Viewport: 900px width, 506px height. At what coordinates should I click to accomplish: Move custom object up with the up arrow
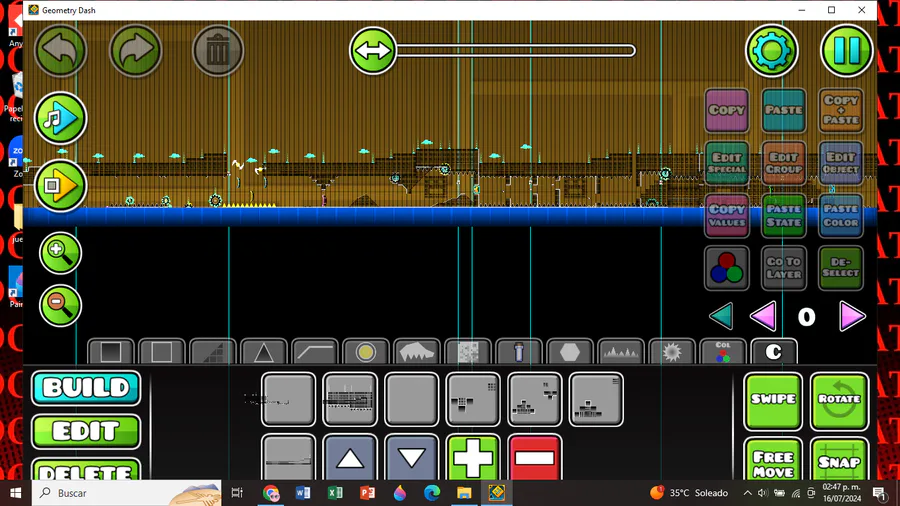pos(350,458)
